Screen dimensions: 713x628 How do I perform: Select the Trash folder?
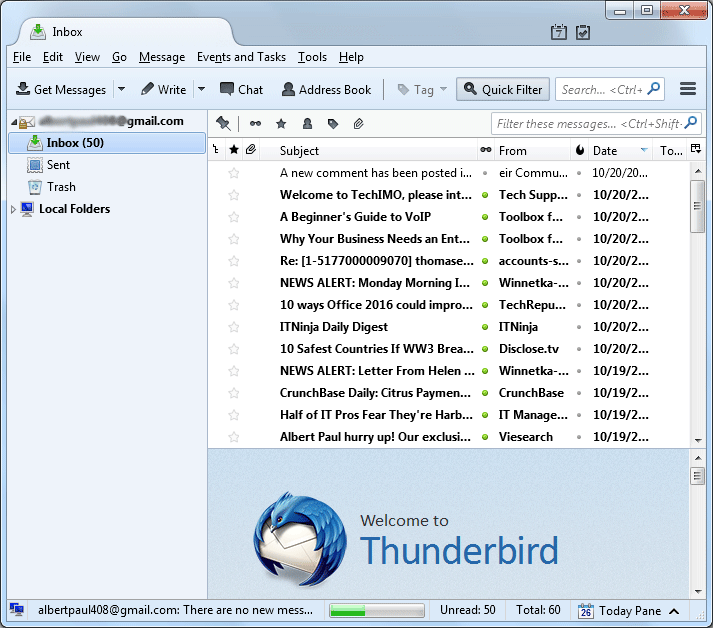pos(61,187)
